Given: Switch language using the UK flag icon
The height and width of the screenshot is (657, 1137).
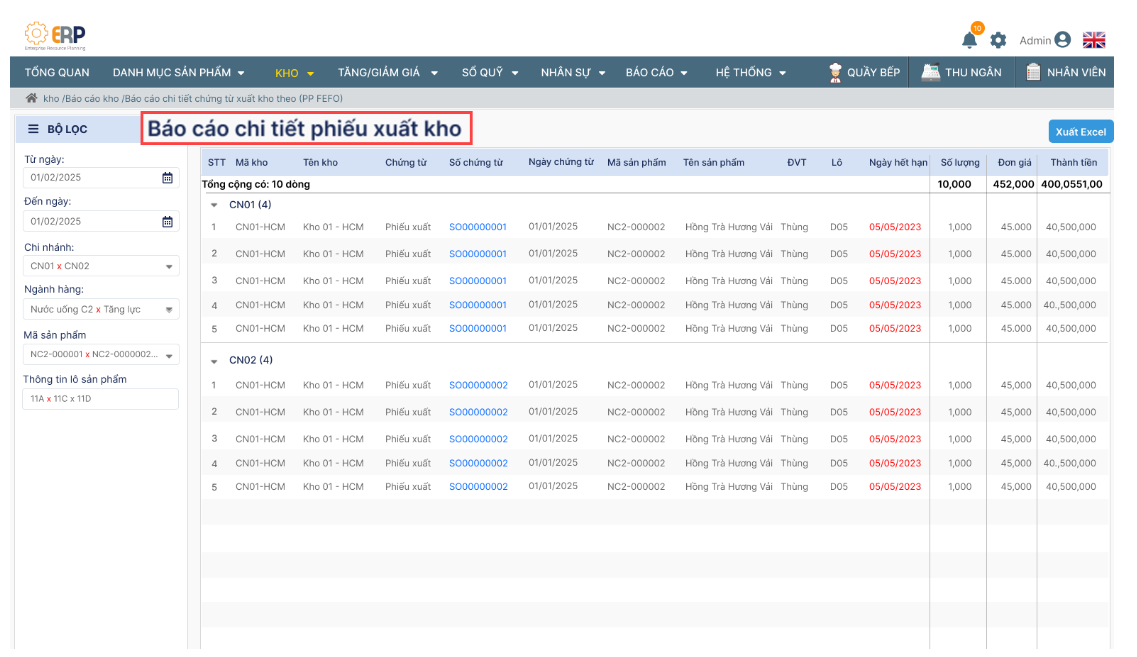Looking at the screenshot, I should click(1094, 40).
